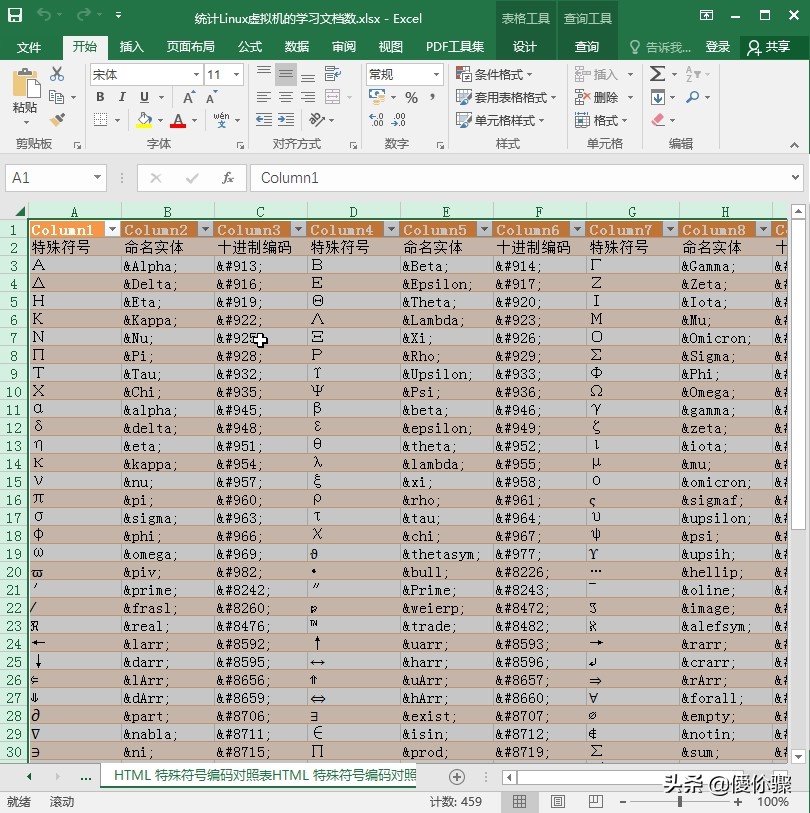Click the insert function fx icon

coord(228,178)
